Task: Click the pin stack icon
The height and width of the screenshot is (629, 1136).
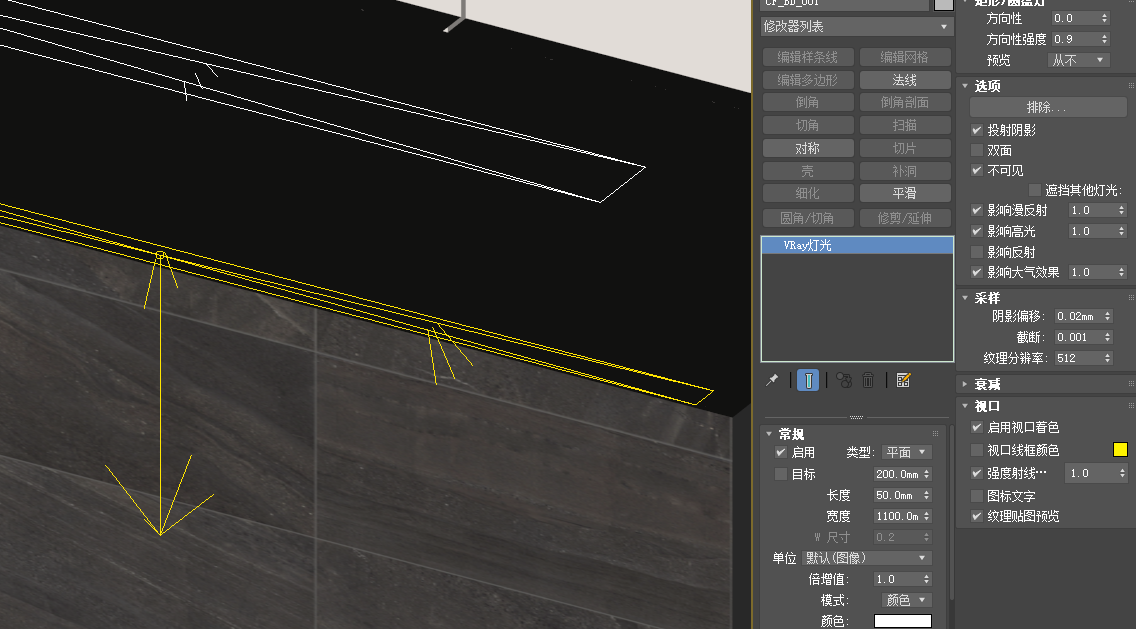Action: tap(772, 380)
